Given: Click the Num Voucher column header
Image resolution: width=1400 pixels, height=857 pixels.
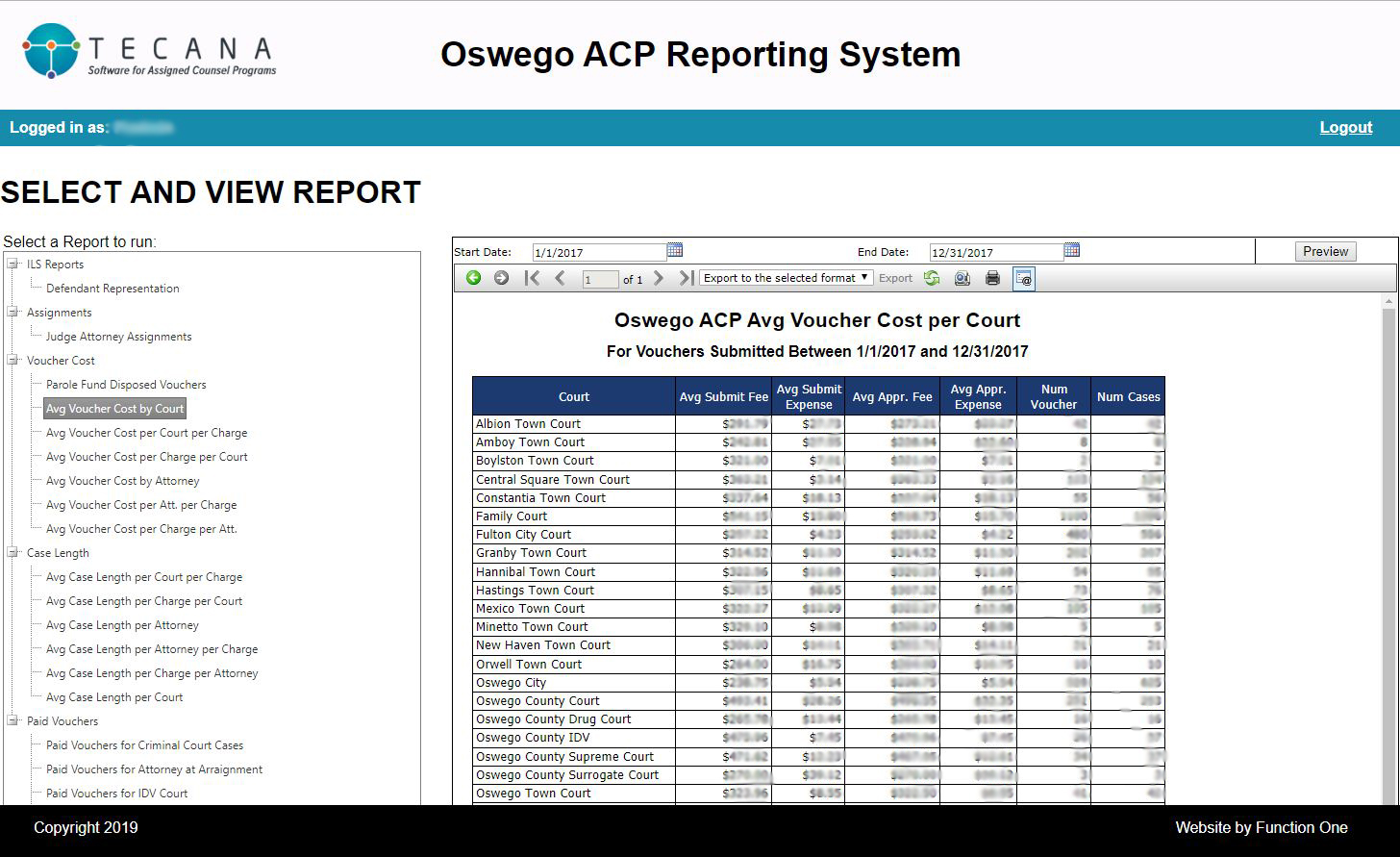Looking at the screenshot, I should [1054, 396].
